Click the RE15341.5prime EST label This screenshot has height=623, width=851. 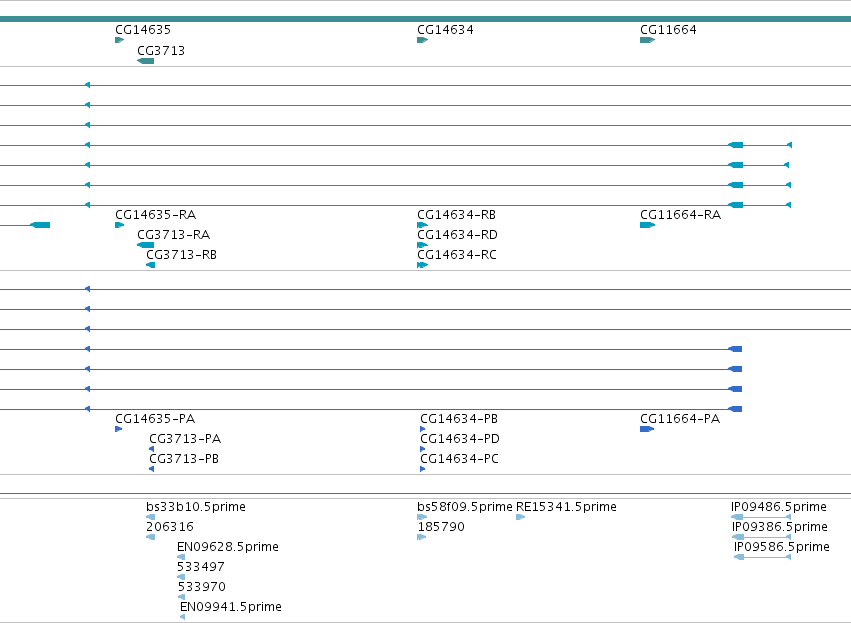(x=566, y=507)
